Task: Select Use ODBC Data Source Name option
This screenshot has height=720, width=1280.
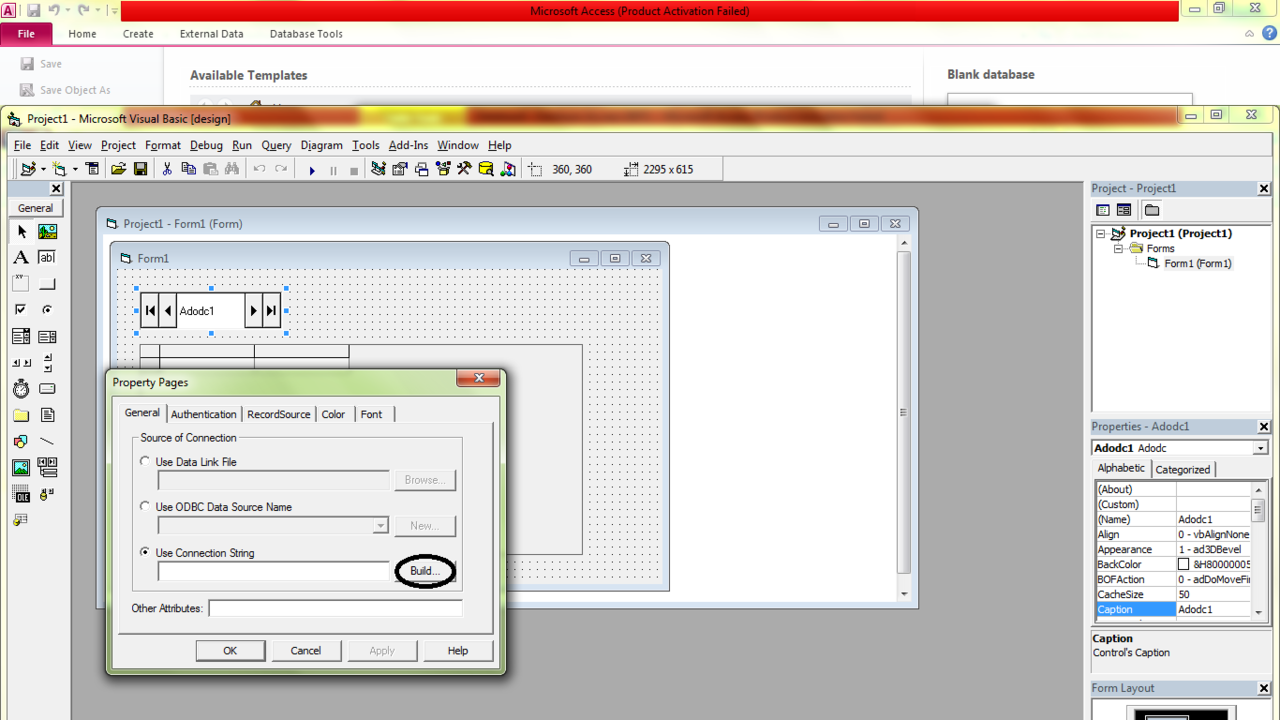Action: click(x=145, y=506)
